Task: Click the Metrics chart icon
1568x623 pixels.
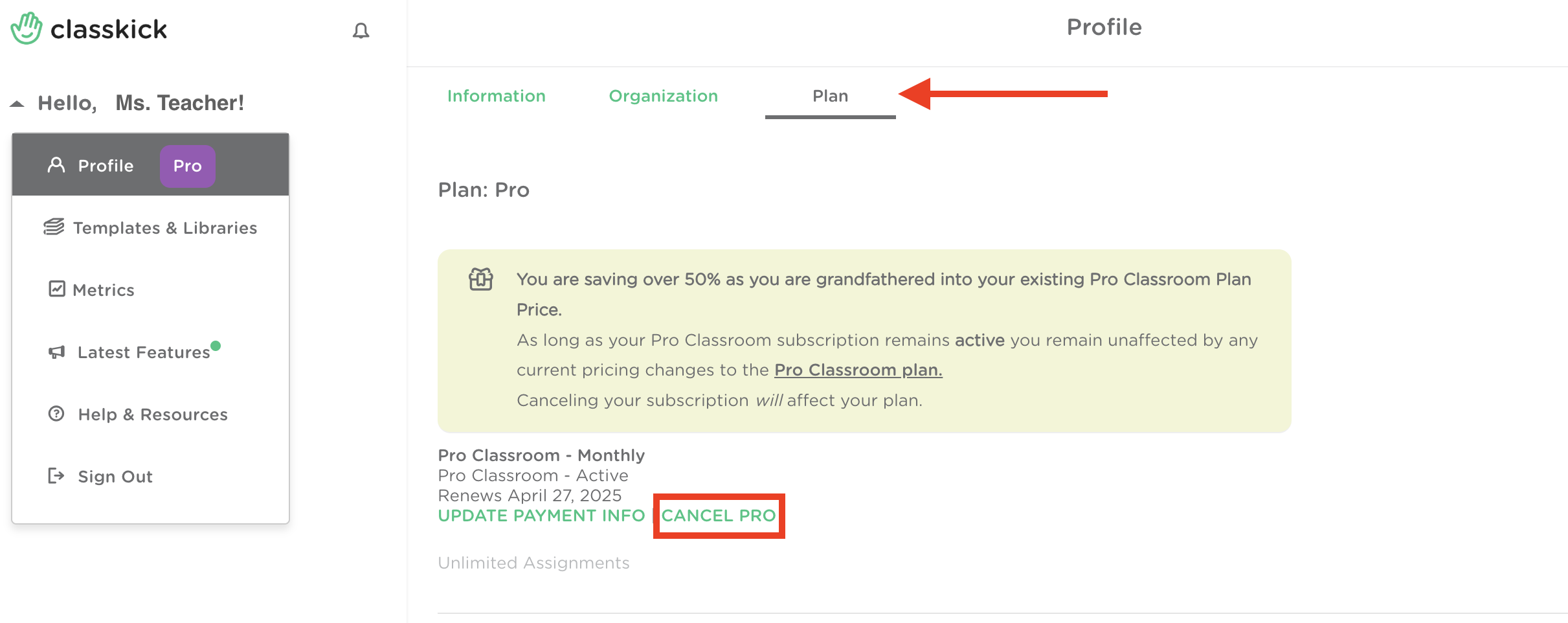Action: point(57,289)
